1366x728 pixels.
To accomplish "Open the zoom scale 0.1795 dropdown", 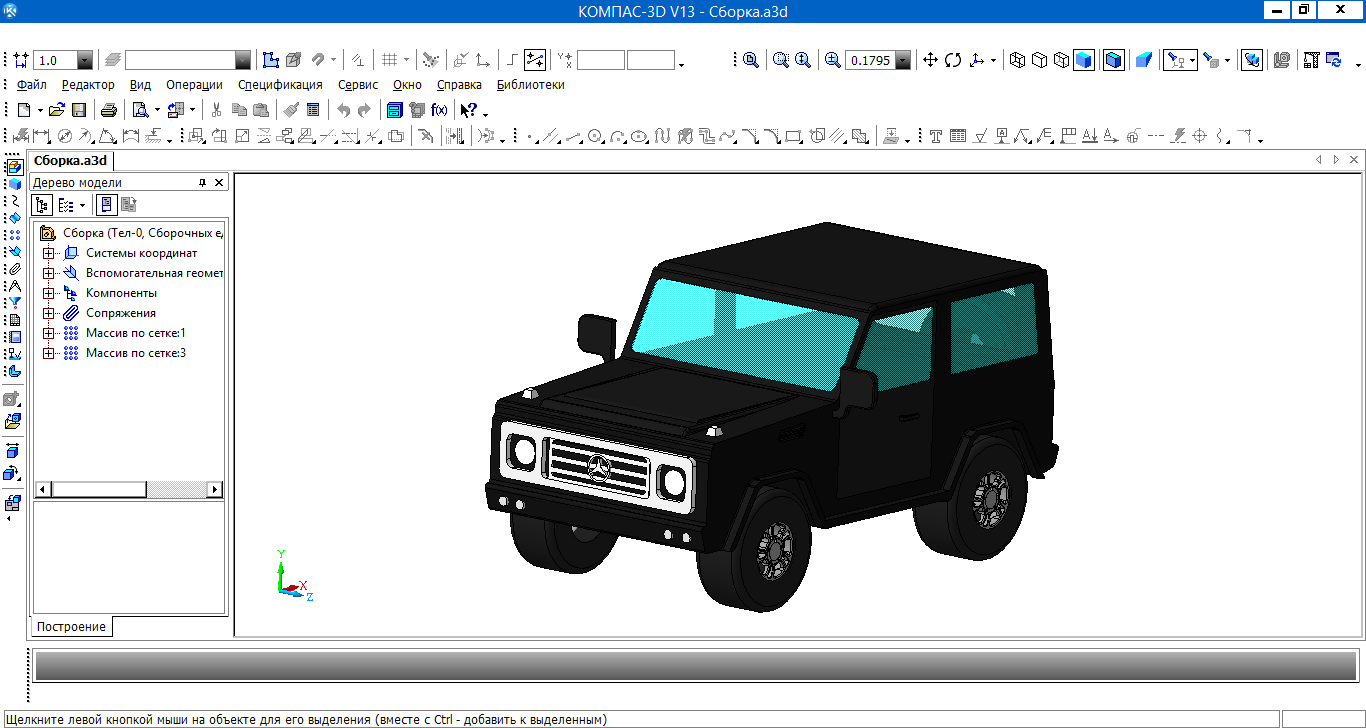I will pos(903,60).
